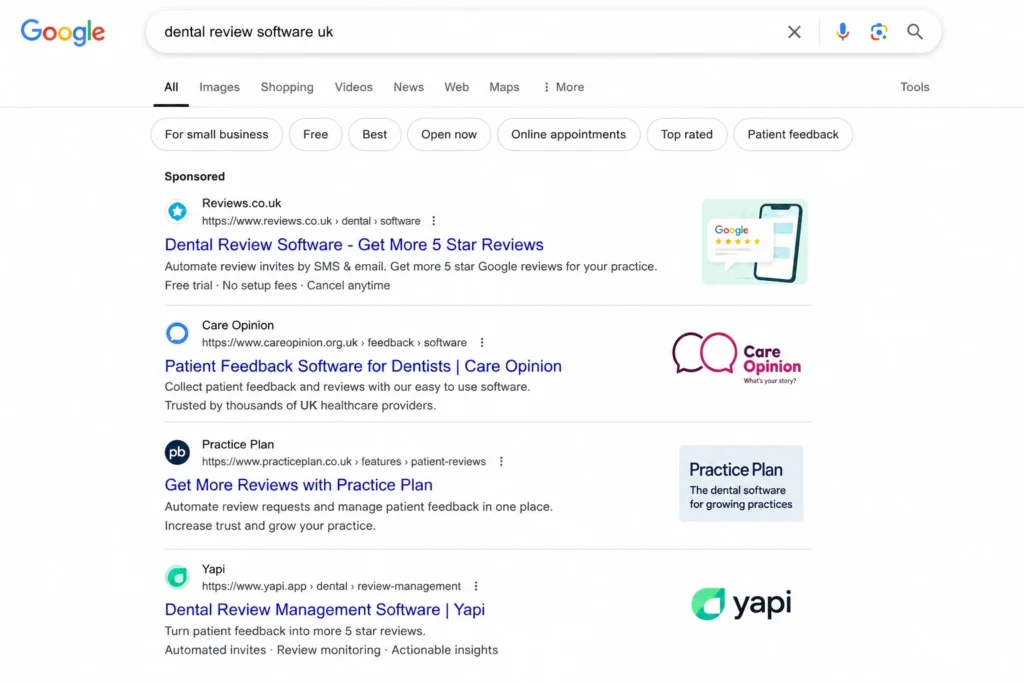Screen dimensions: 1024x683
Task: Click the Reviews.co.uk site name
Action: [242, 203]
